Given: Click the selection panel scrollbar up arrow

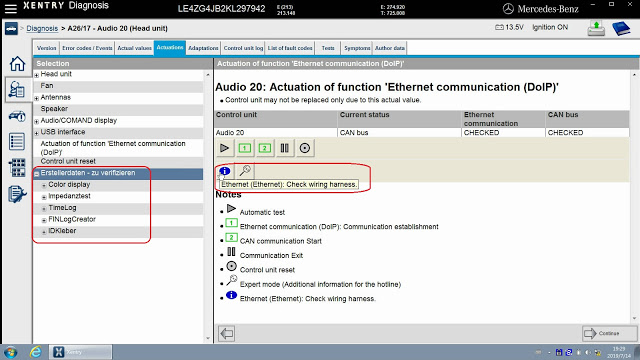Looking at the screenshot, I should pos(208,75).
